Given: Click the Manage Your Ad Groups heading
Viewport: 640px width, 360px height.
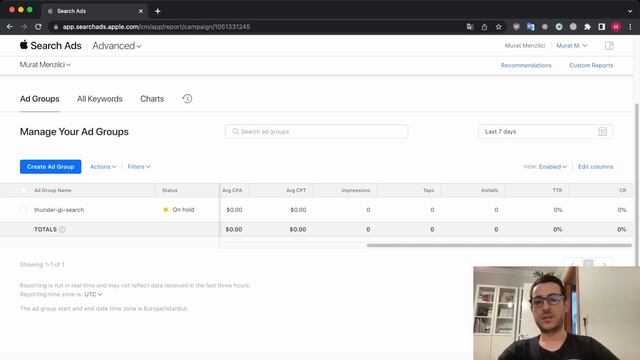Looking at the screenshot, I should [74, 132].
